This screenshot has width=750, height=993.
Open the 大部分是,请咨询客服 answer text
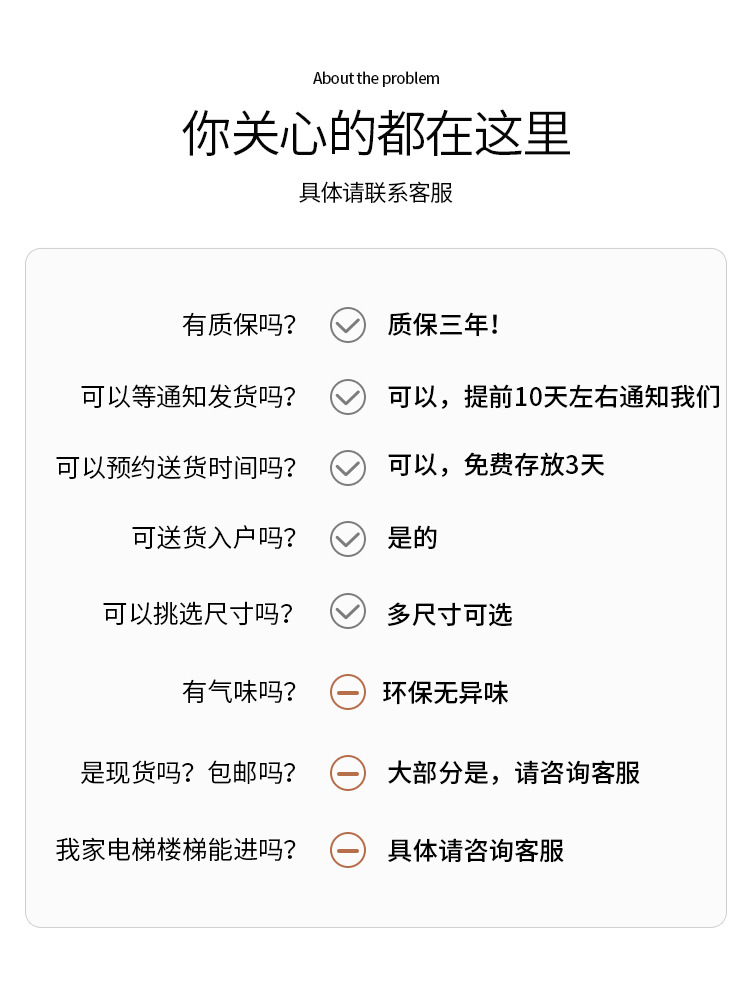(514, 773)
